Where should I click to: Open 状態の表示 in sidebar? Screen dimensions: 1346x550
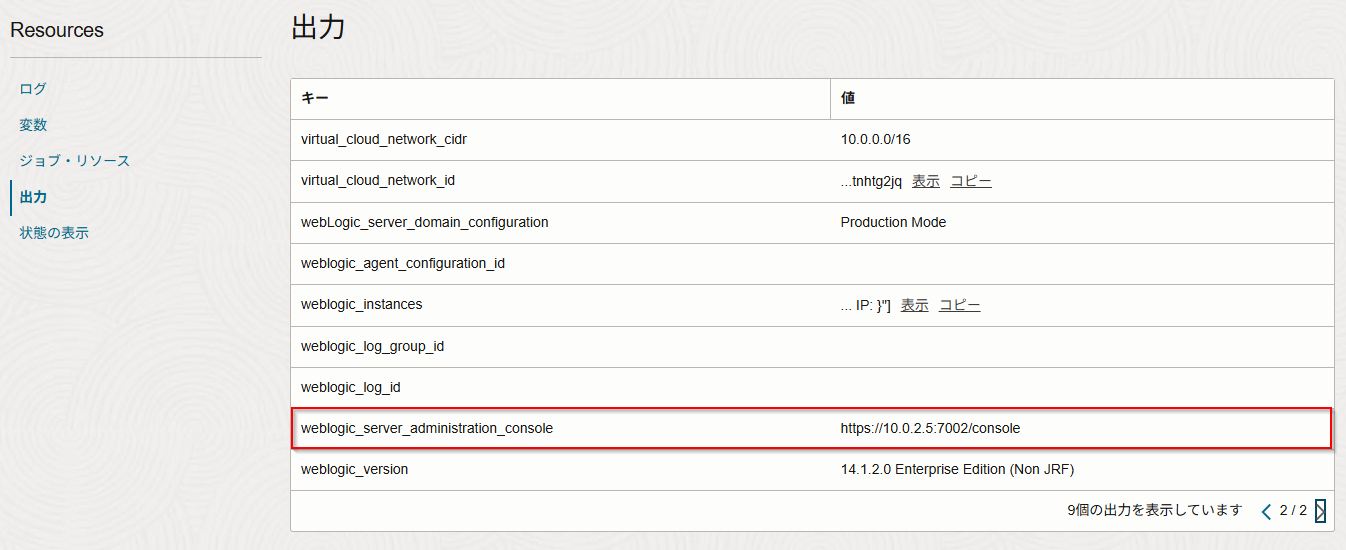coord(54,233)
